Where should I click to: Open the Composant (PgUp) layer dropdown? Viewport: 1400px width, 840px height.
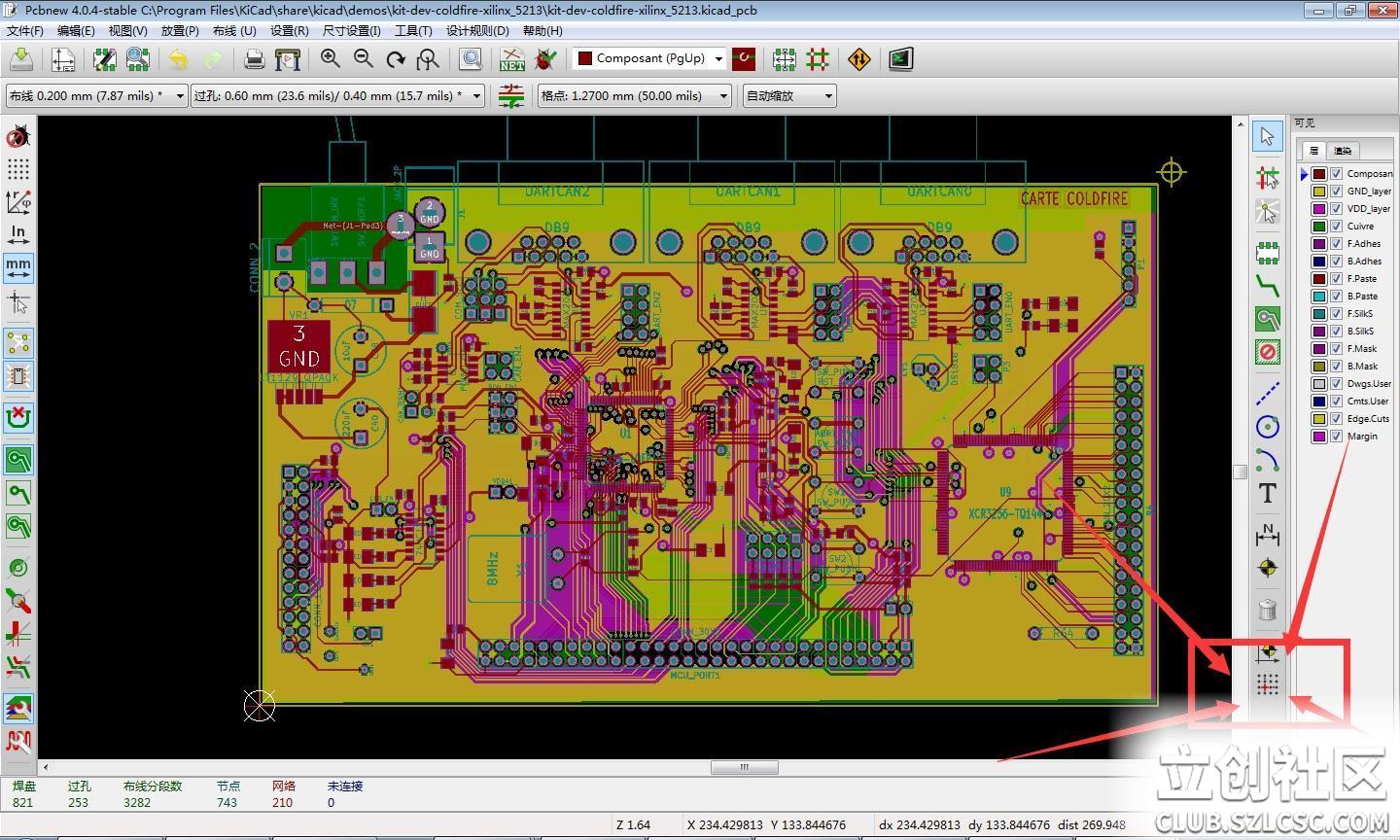[649, 59]
